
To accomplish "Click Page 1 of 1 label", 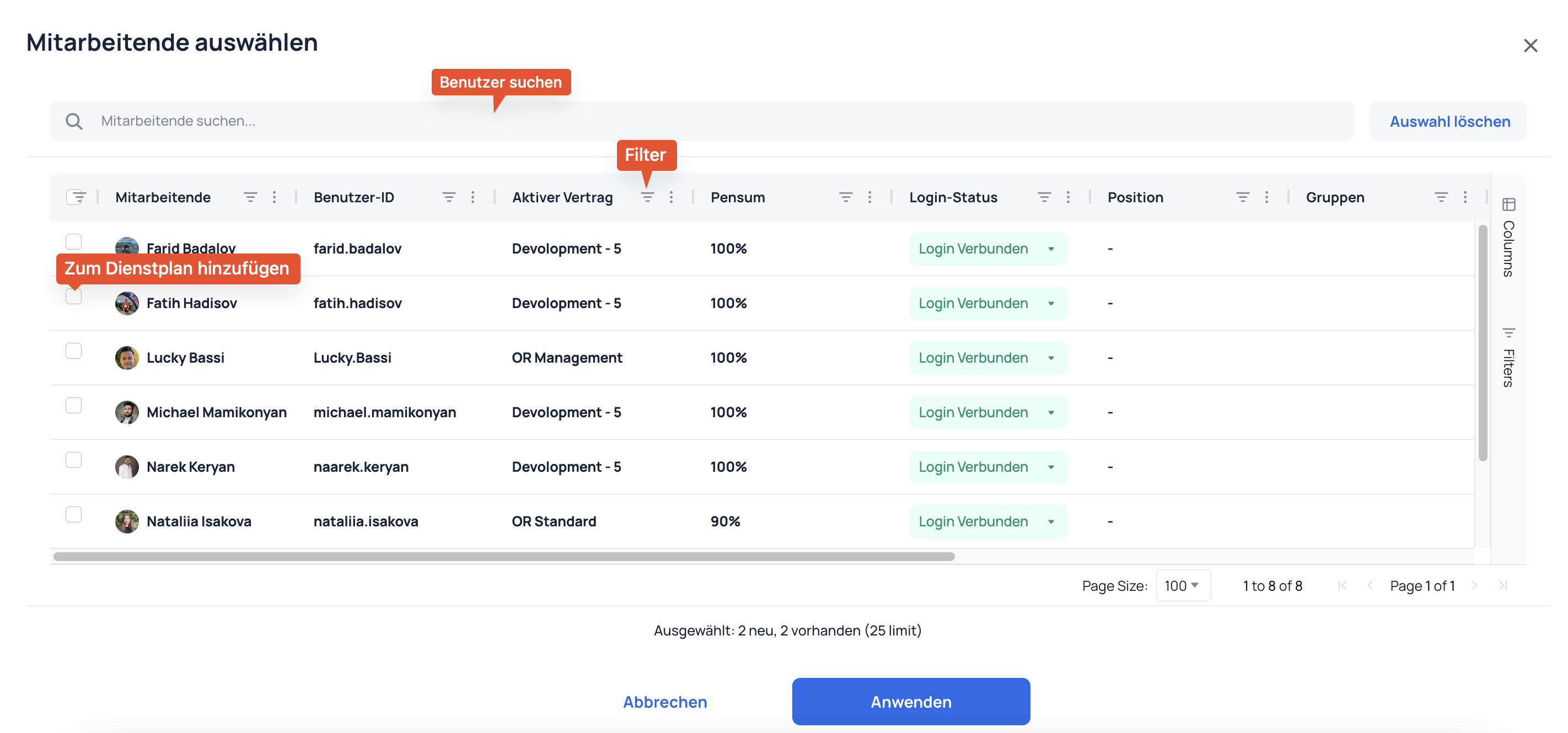I will (x=1422, y=586).
